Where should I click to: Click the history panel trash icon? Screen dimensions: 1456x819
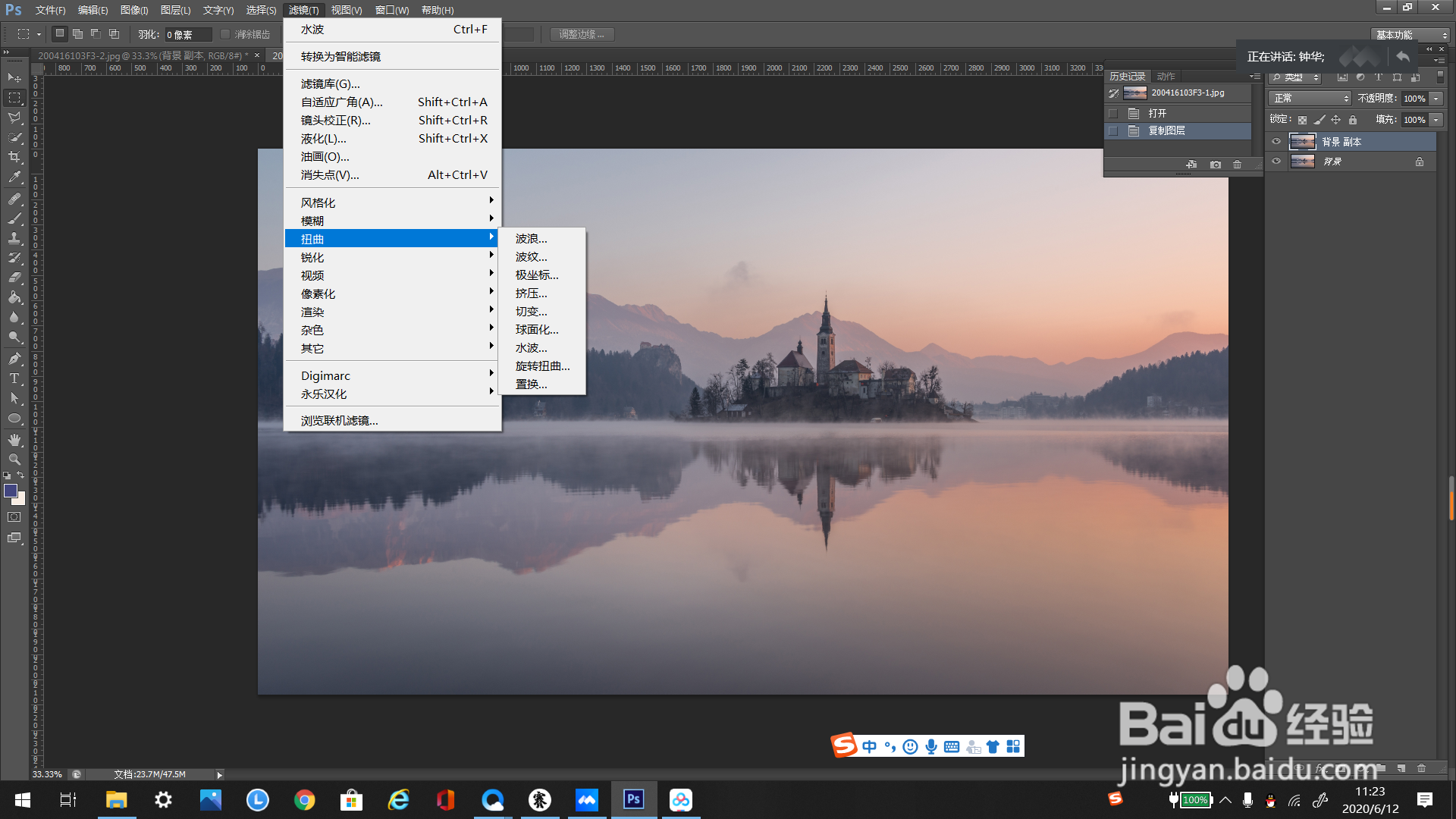pos(1238,165)
